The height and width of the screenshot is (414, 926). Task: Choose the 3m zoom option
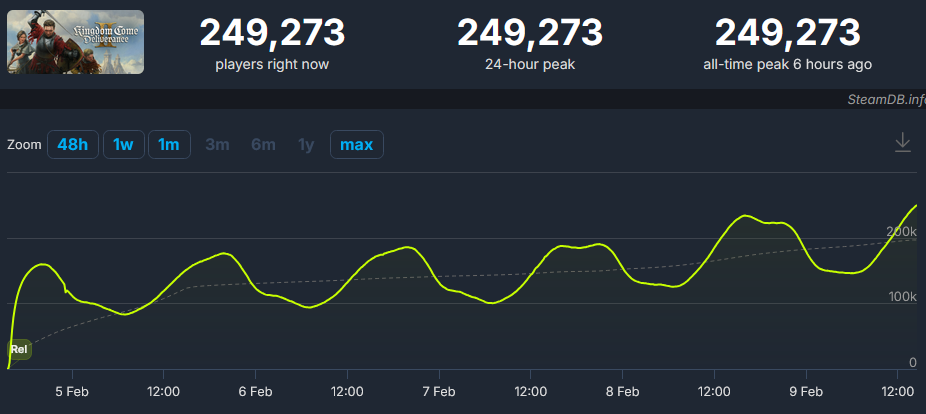pos(217,145)
